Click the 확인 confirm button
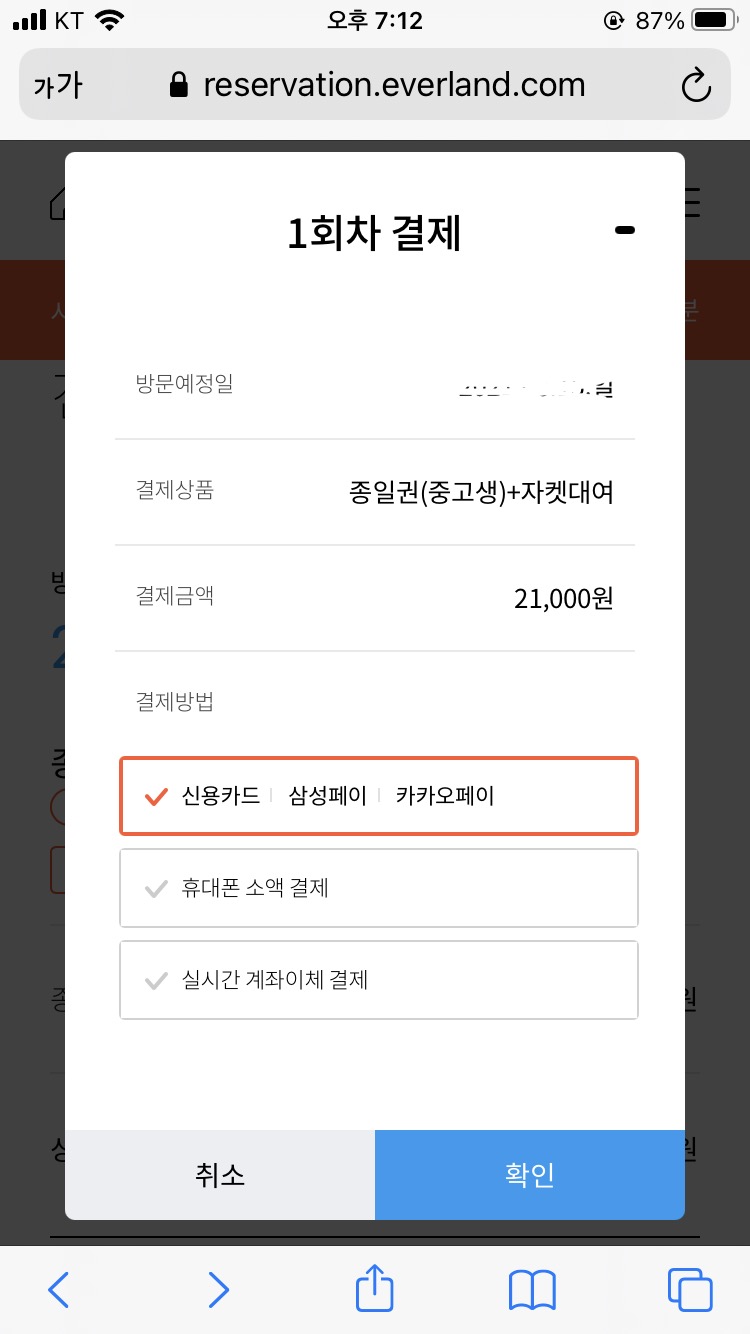Screen dimensions: 750x1334 [x=530, y=1175]
